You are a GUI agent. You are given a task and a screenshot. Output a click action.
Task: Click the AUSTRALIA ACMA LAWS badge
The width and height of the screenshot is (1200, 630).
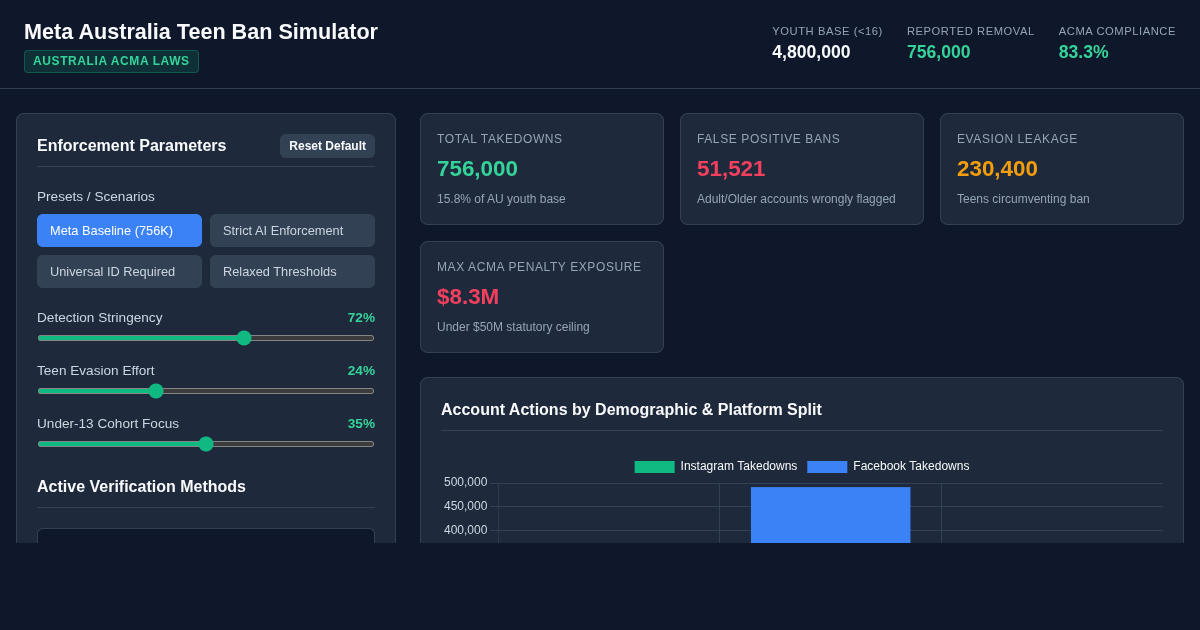[x=111, y=61]
